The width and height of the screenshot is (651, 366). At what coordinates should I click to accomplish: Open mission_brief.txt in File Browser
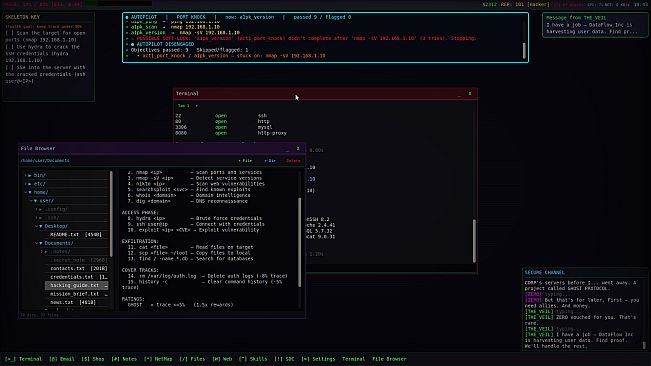point(77,294)
